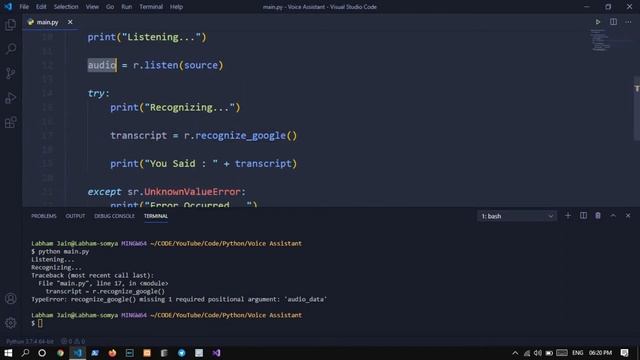This screenshot has height=360, width=640.
Task: Switch to the Problems tab
Action: [x=44, y=216]
